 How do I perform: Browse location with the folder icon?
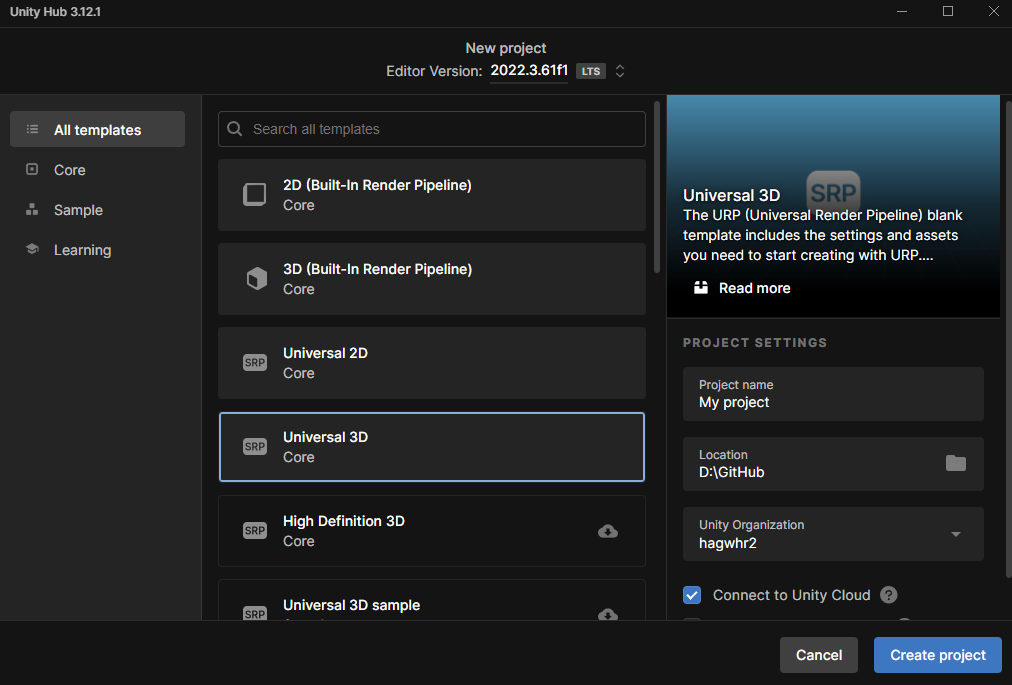(956, 463)
